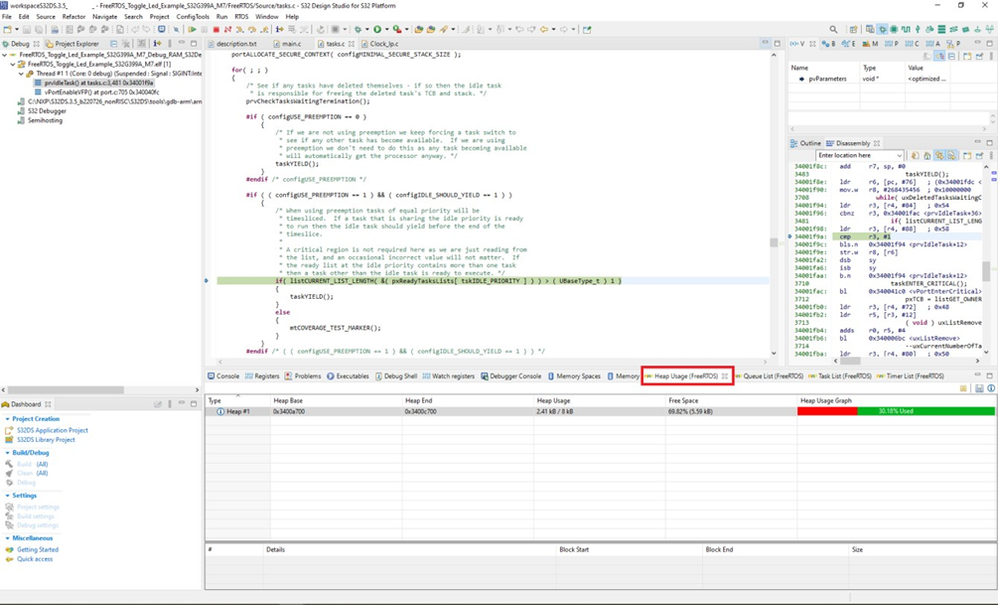The height and width of the screenshot is (605, 998).
Task: Switch to the Debug perspective icon
Action: [882, 29]
